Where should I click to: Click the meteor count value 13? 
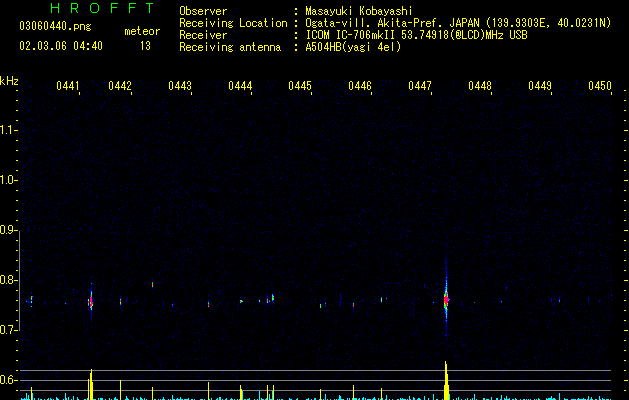click(145, 46)
